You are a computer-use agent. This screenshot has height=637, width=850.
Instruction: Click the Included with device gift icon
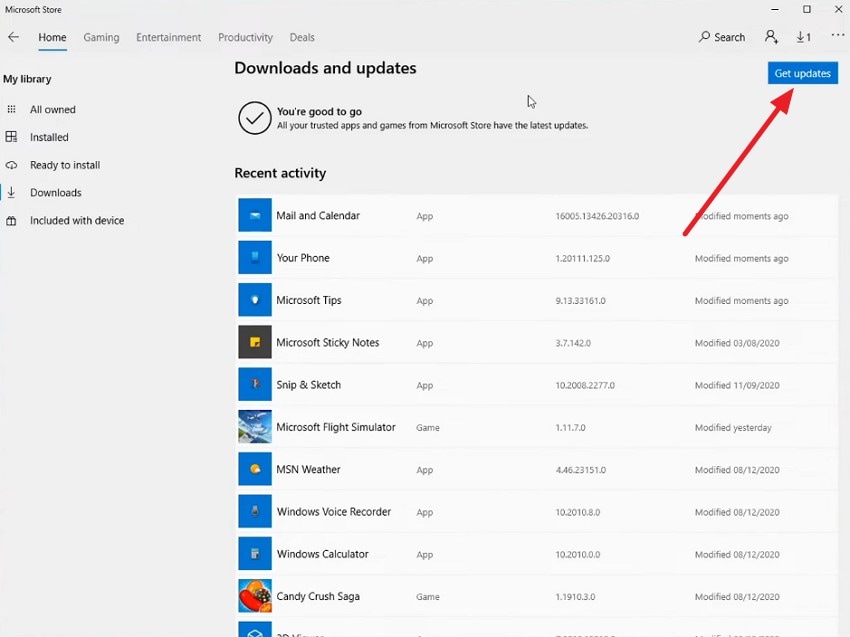[11, 221]
